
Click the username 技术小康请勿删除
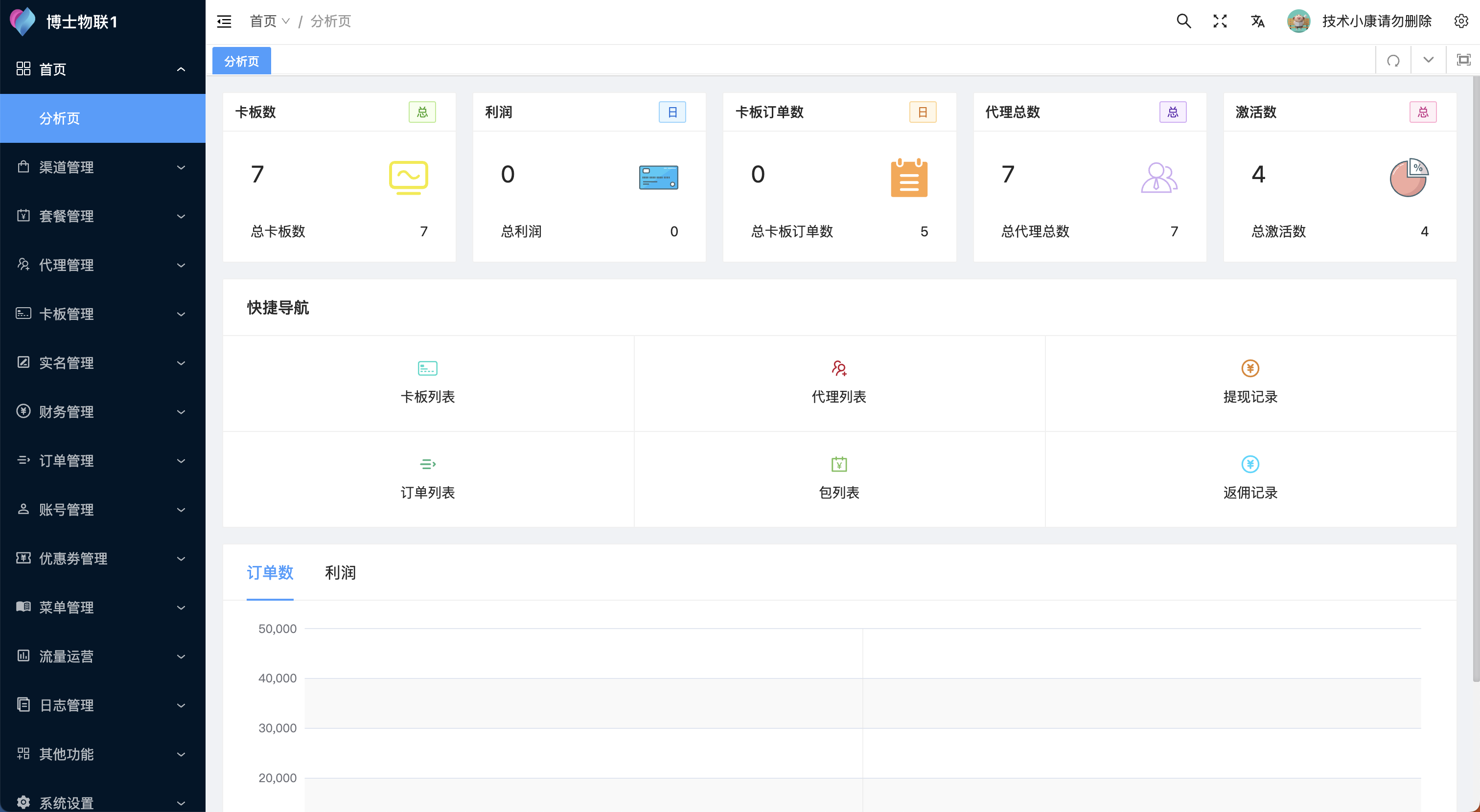[1377, 21]
